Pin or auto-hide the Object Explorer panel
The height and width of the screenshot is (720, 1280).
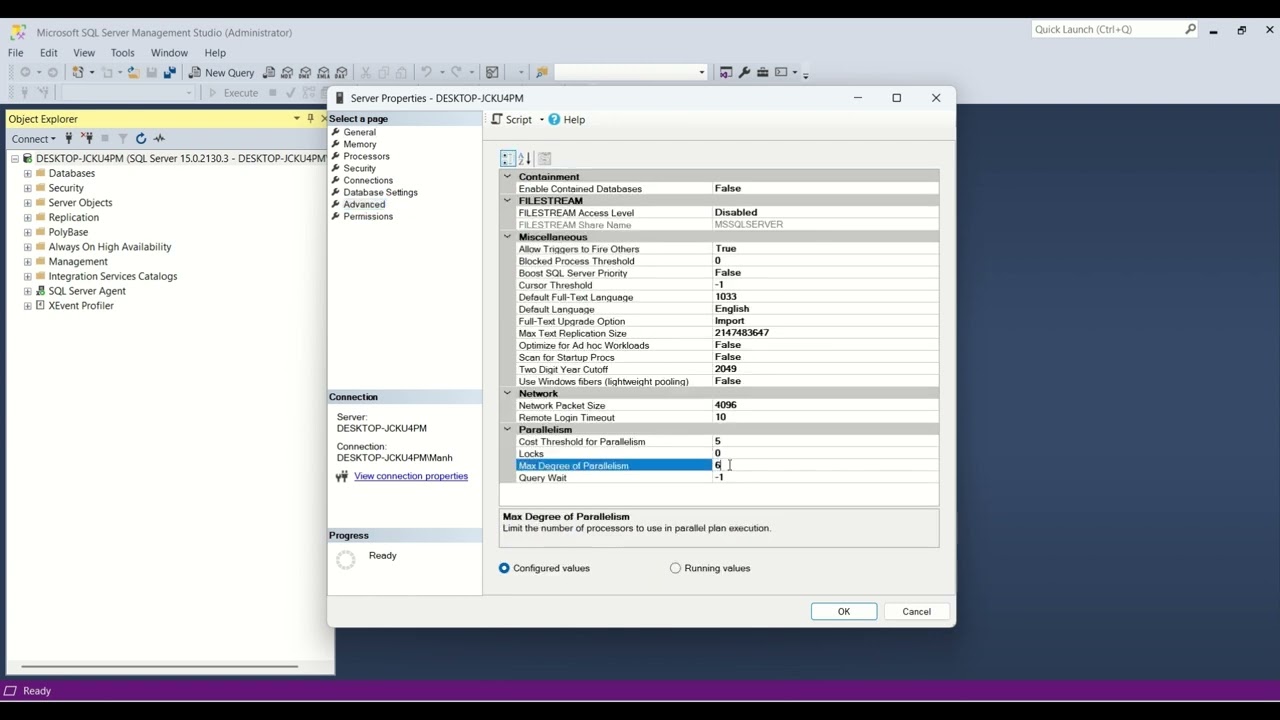click(x=310, y=118)
